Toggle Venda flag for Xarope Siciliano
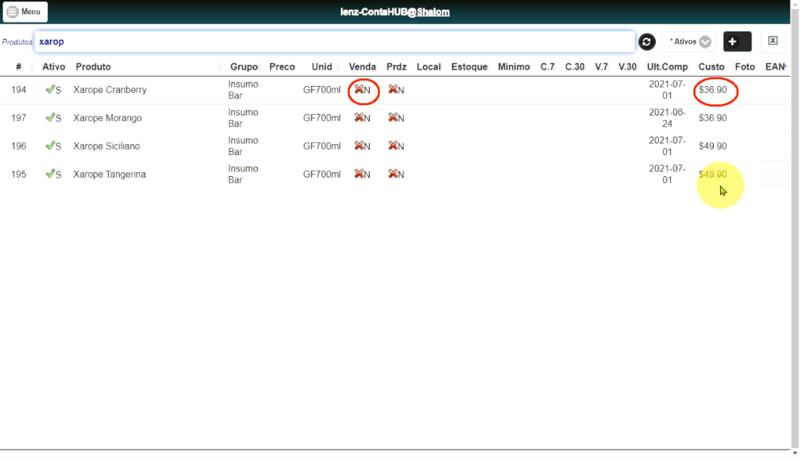 tap(362, 146)
